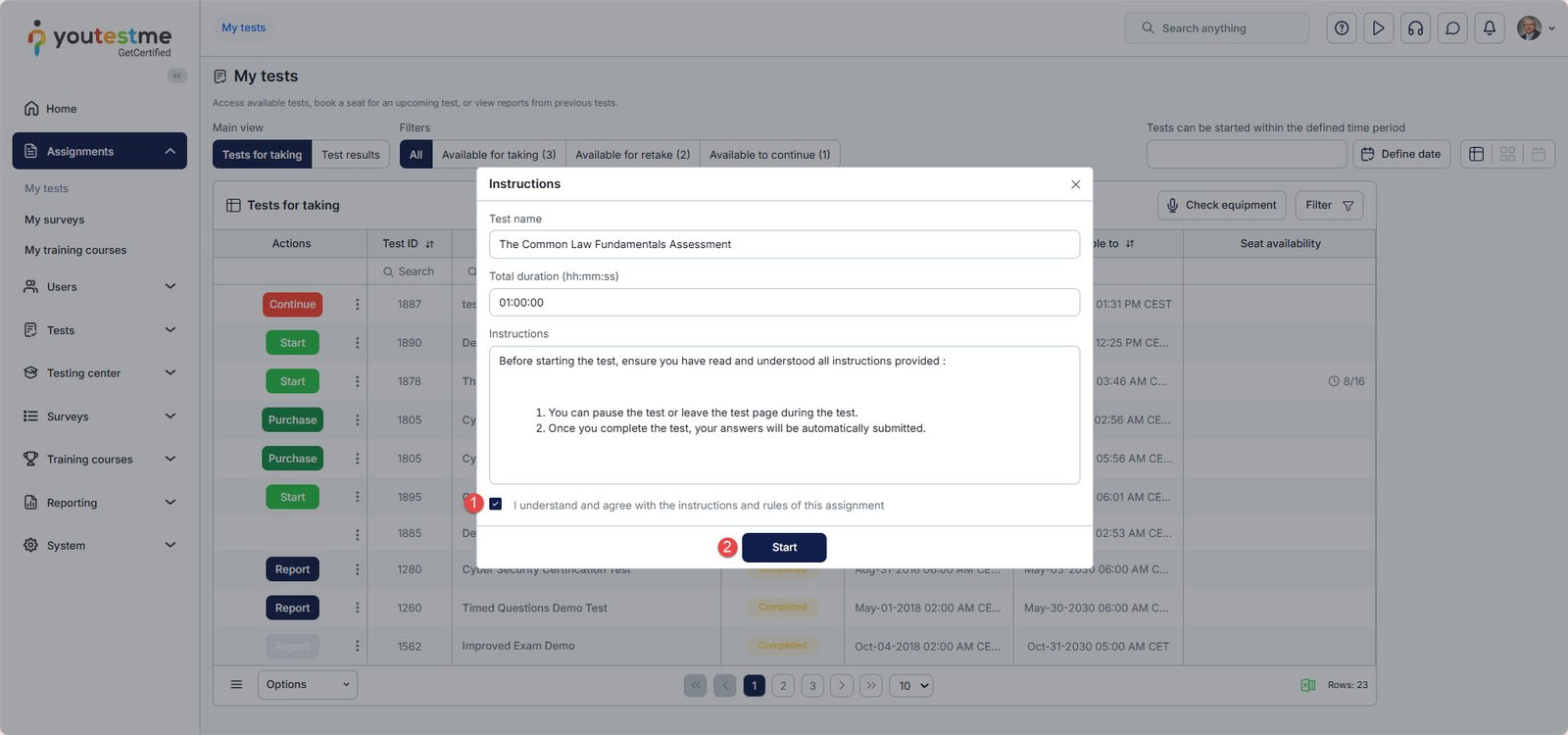
Task: Collapse sidebar with double-chevron icon
Action: pos(176,75)
